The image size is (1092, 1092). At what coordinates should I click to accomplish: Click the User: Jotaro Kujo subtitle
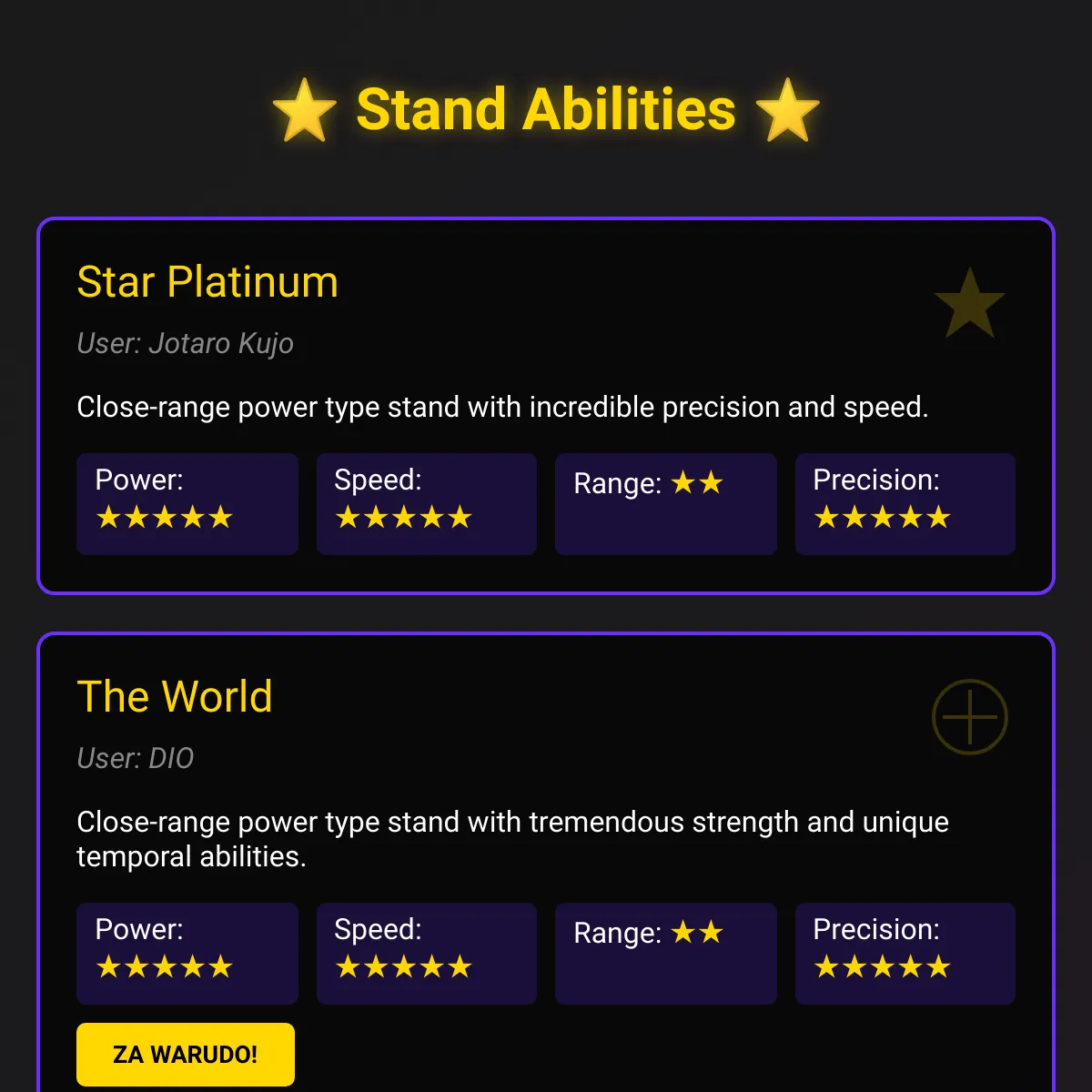(x=185, y=344)
